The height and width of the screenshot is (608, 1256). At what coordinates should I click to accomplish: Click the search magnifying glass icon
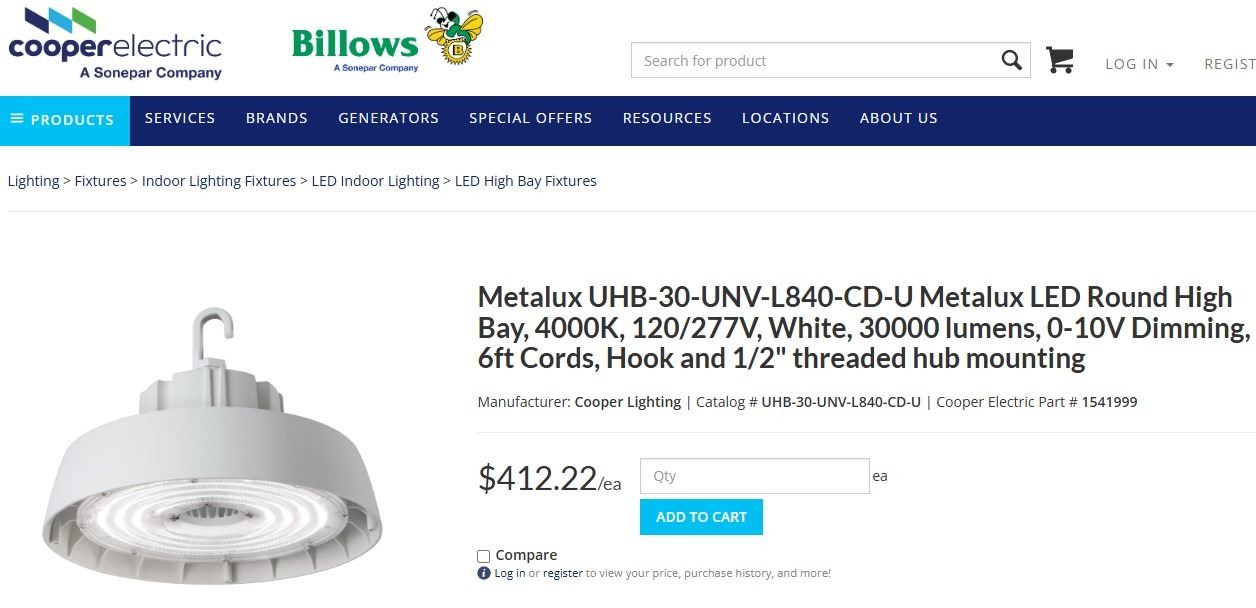[x=1012, y=61]
